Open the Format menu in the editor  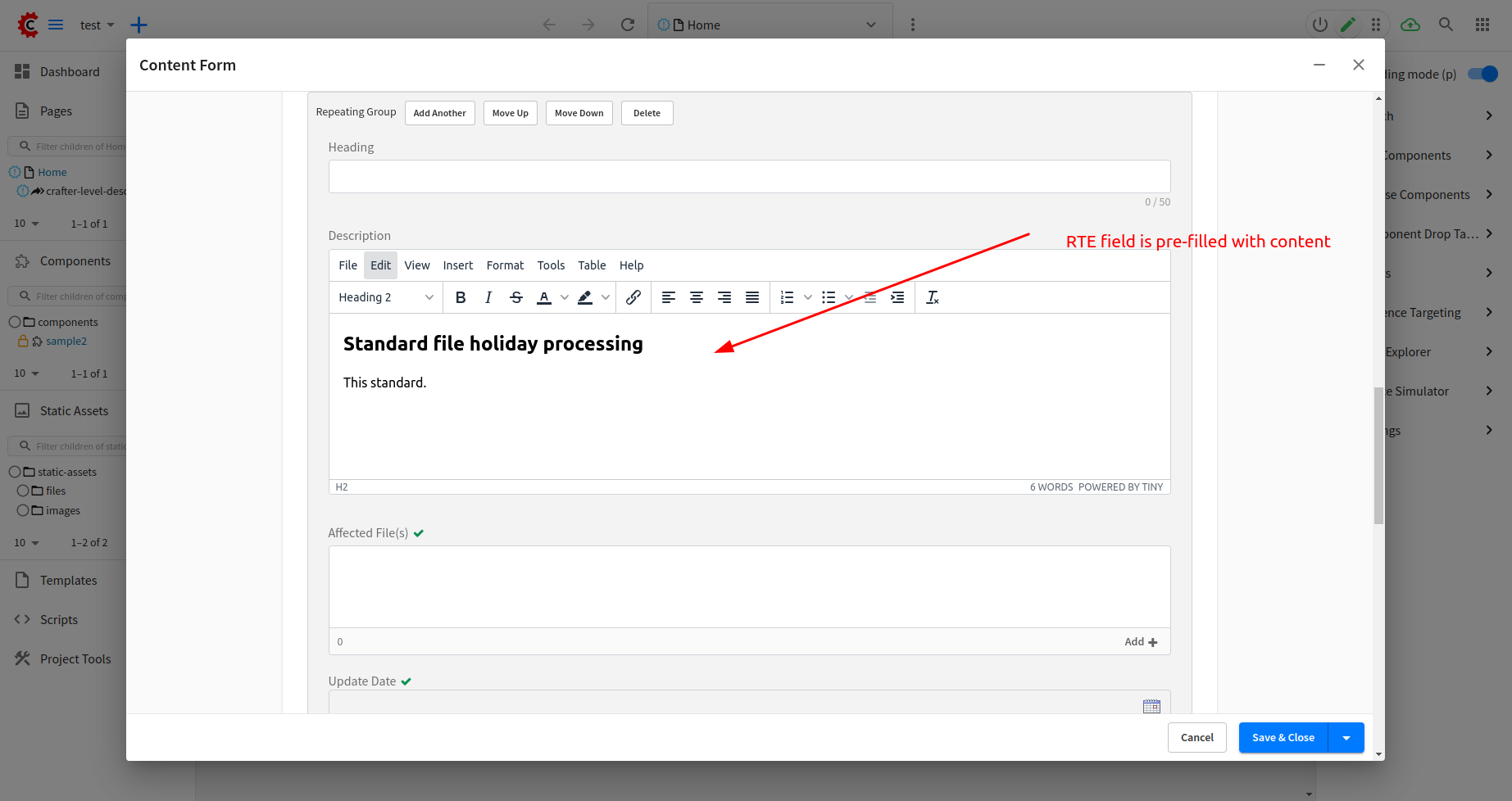tap(505, 265)
